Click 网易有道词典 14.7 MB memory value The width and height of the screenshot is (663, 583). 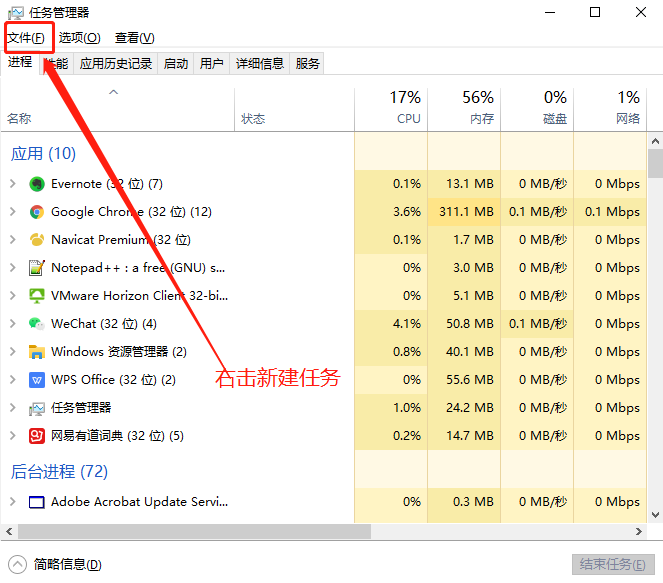(x=470, y=436)
